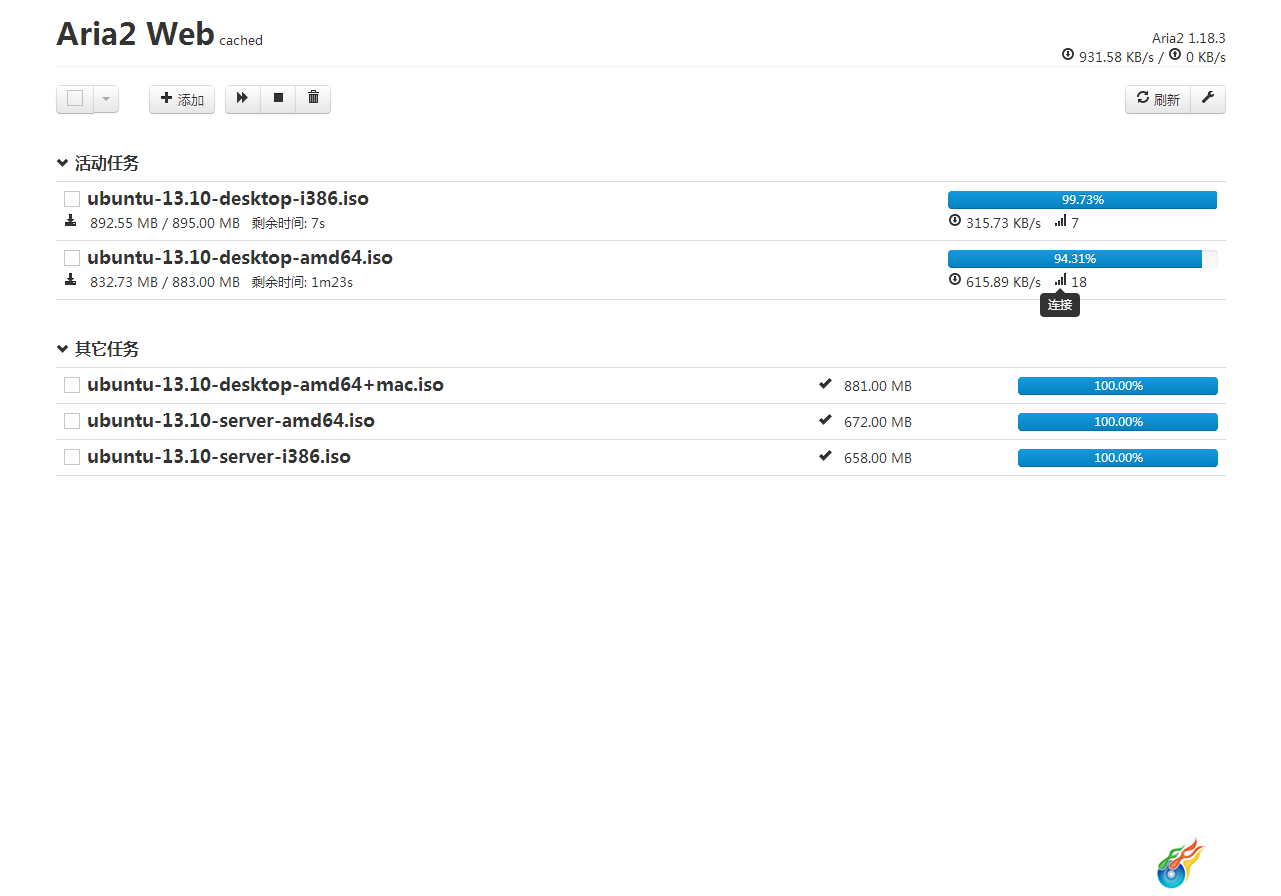Click progress bar of server-amd64.iso
Screen dimensions: 1281x896
click(x=1118, y=422)
